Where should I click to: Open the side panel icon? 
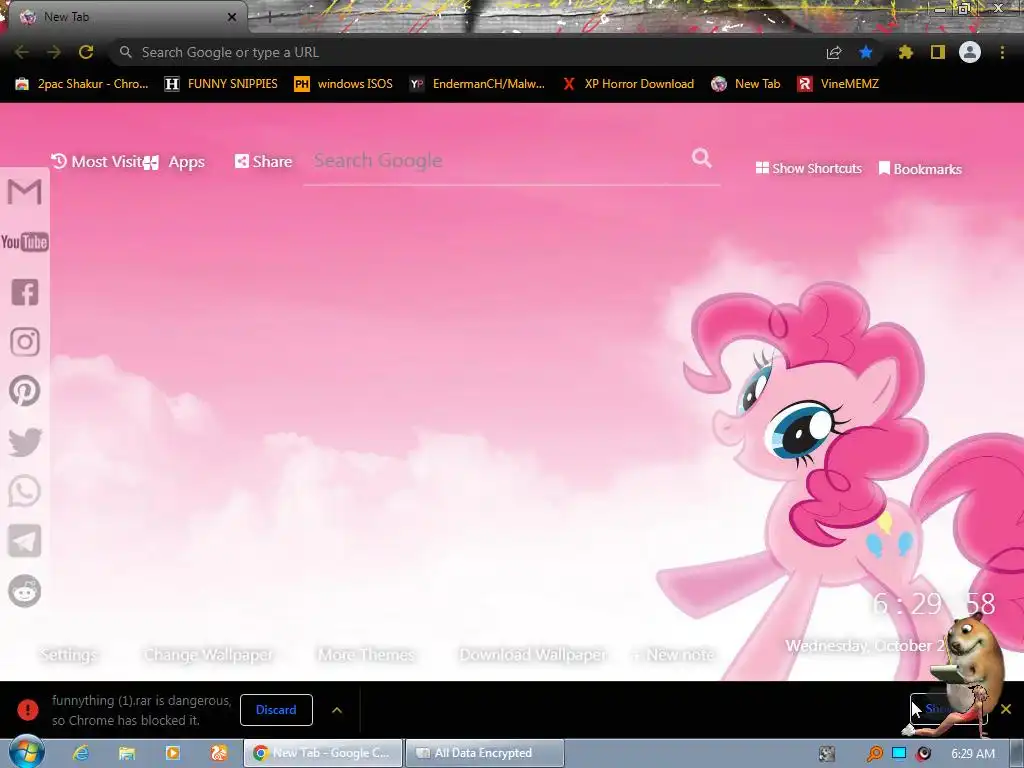(x=938, y=52)
